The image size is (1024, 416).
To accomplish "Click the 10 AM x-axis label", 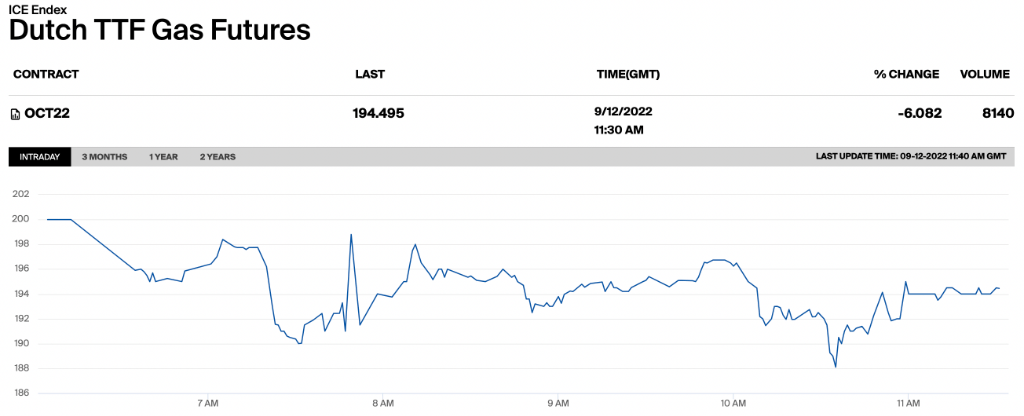I will (732, 403).
